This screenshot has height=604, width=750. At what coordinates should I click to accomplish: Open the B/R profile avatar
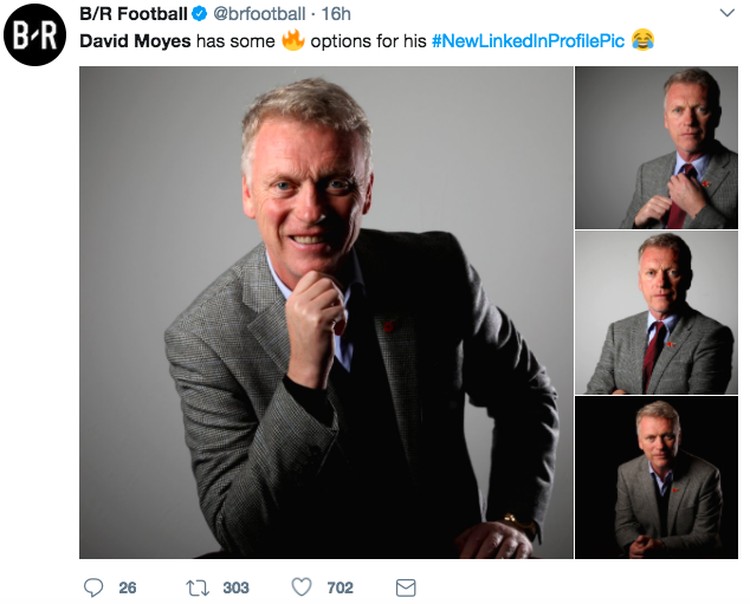pyautogui.click(x=34, y=34)
